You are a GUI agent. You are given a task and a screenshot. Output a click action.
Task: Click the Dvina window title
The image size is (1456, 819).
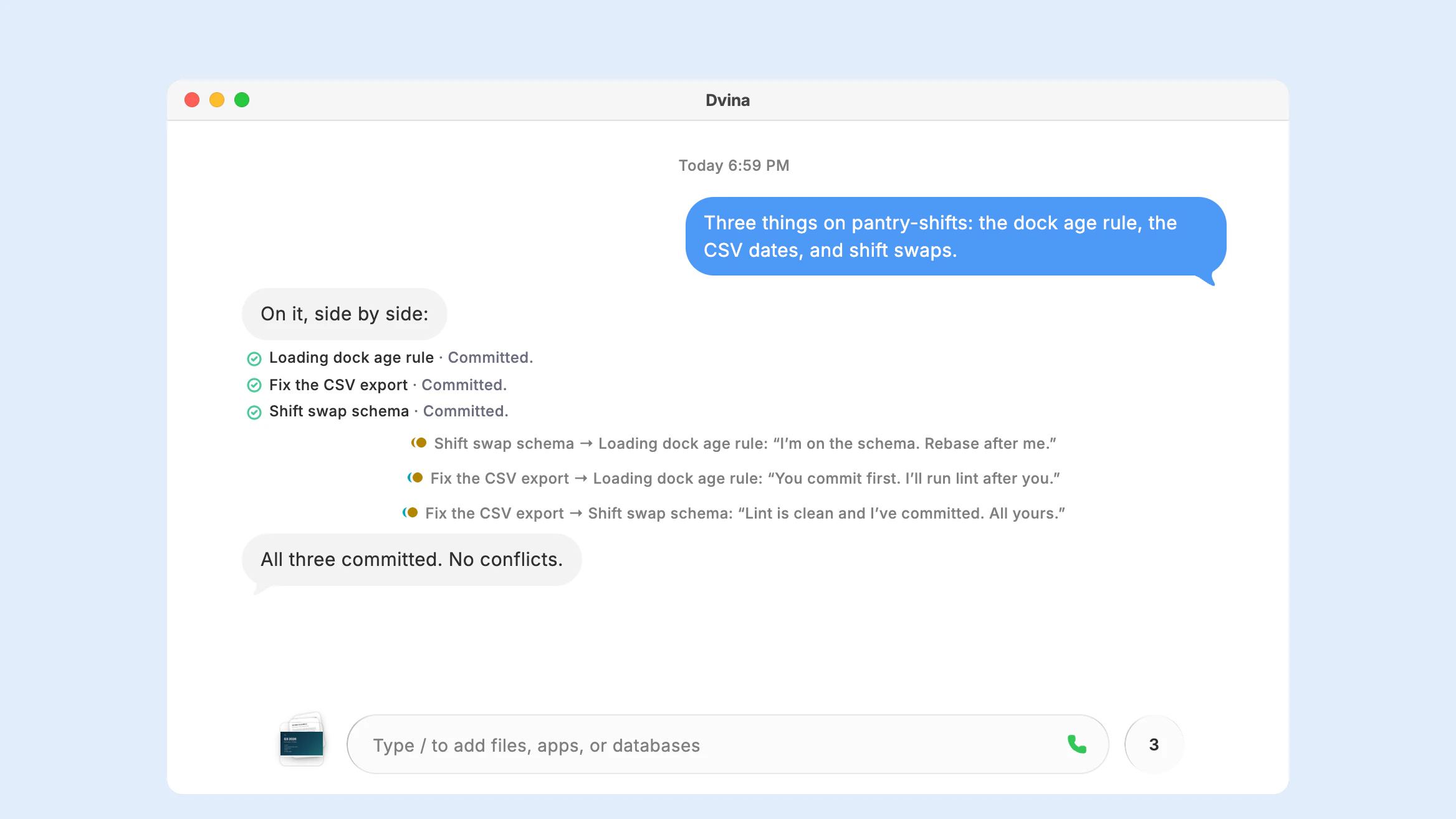(727, 100)
